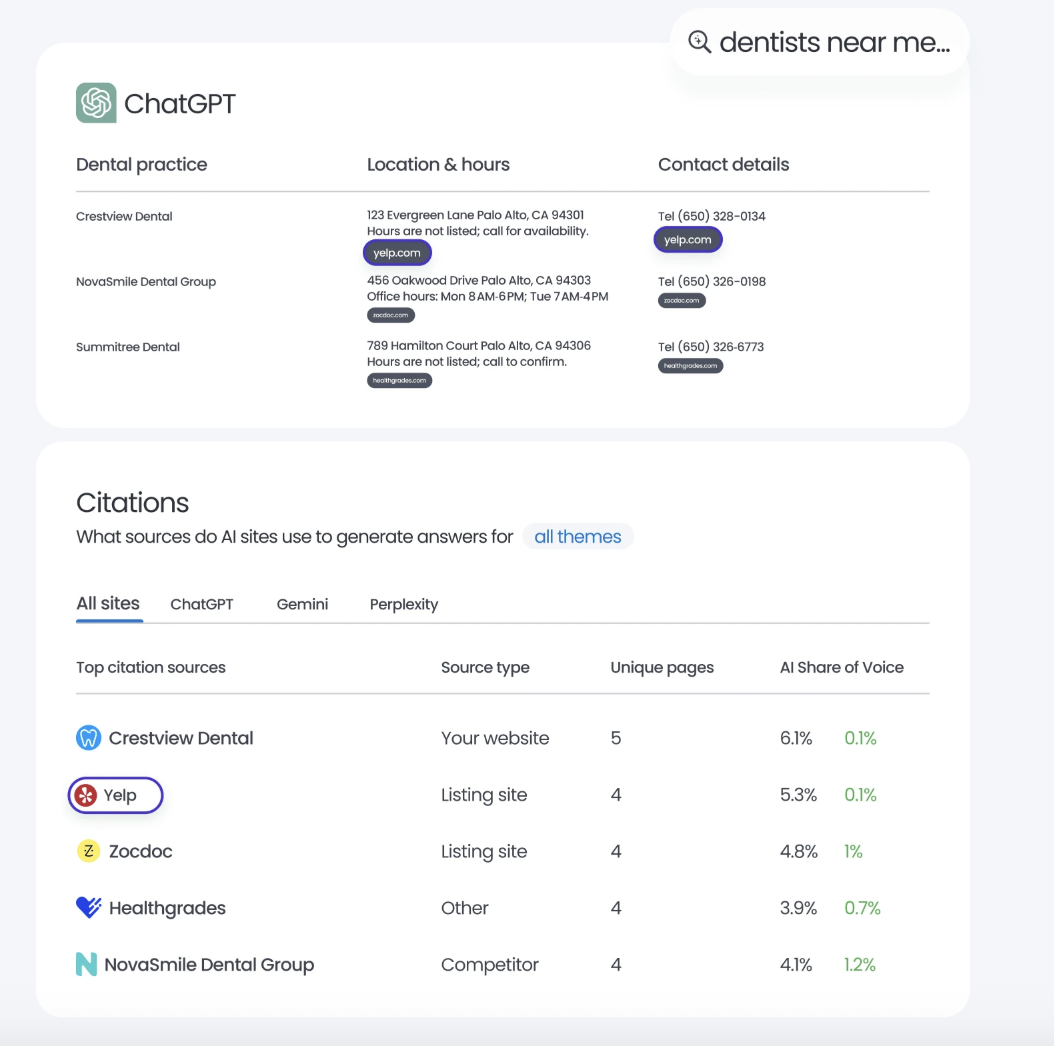Click 'Crestview Dental' in the ChatGPT answer table
This screenshot has height=1046, width=1054.
pos(124,216)
